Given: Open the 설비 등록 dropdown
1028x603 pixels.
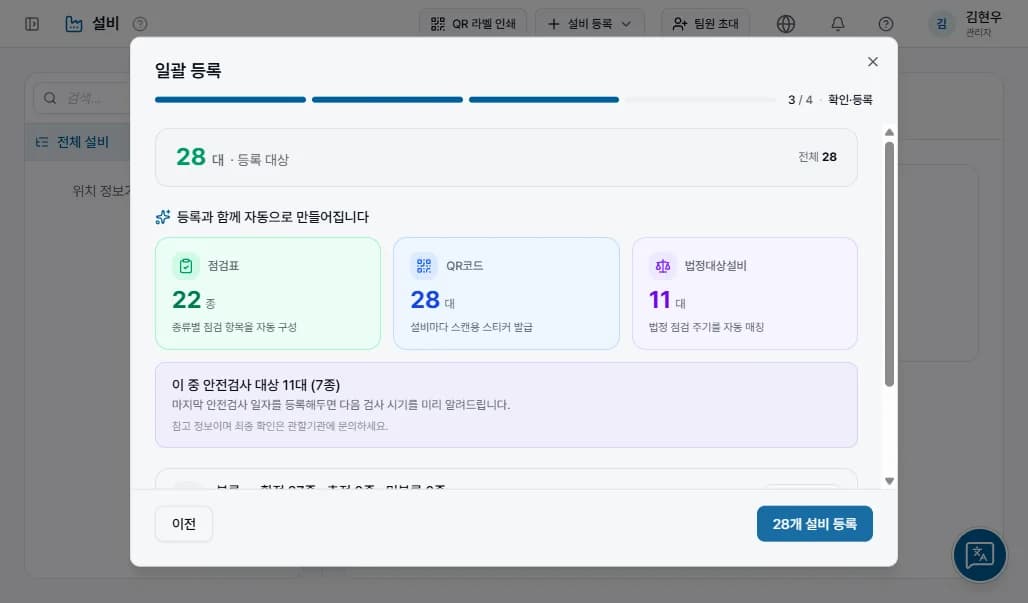Looking at the screenshot, I should [589, 24].
